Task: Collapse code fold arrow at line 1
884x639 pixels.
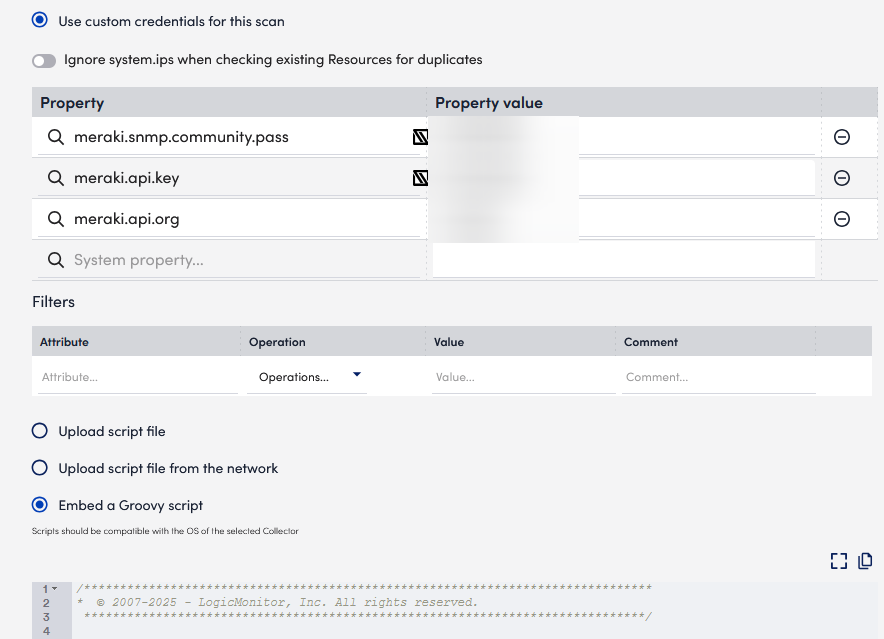Action: 54,589
